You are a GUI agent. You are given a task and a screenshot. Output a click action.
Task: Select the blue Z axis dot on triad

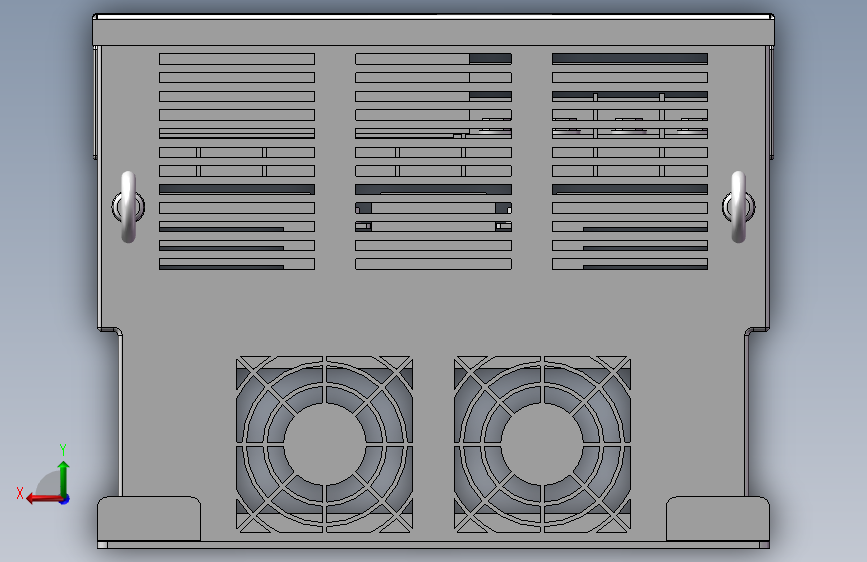65,499
